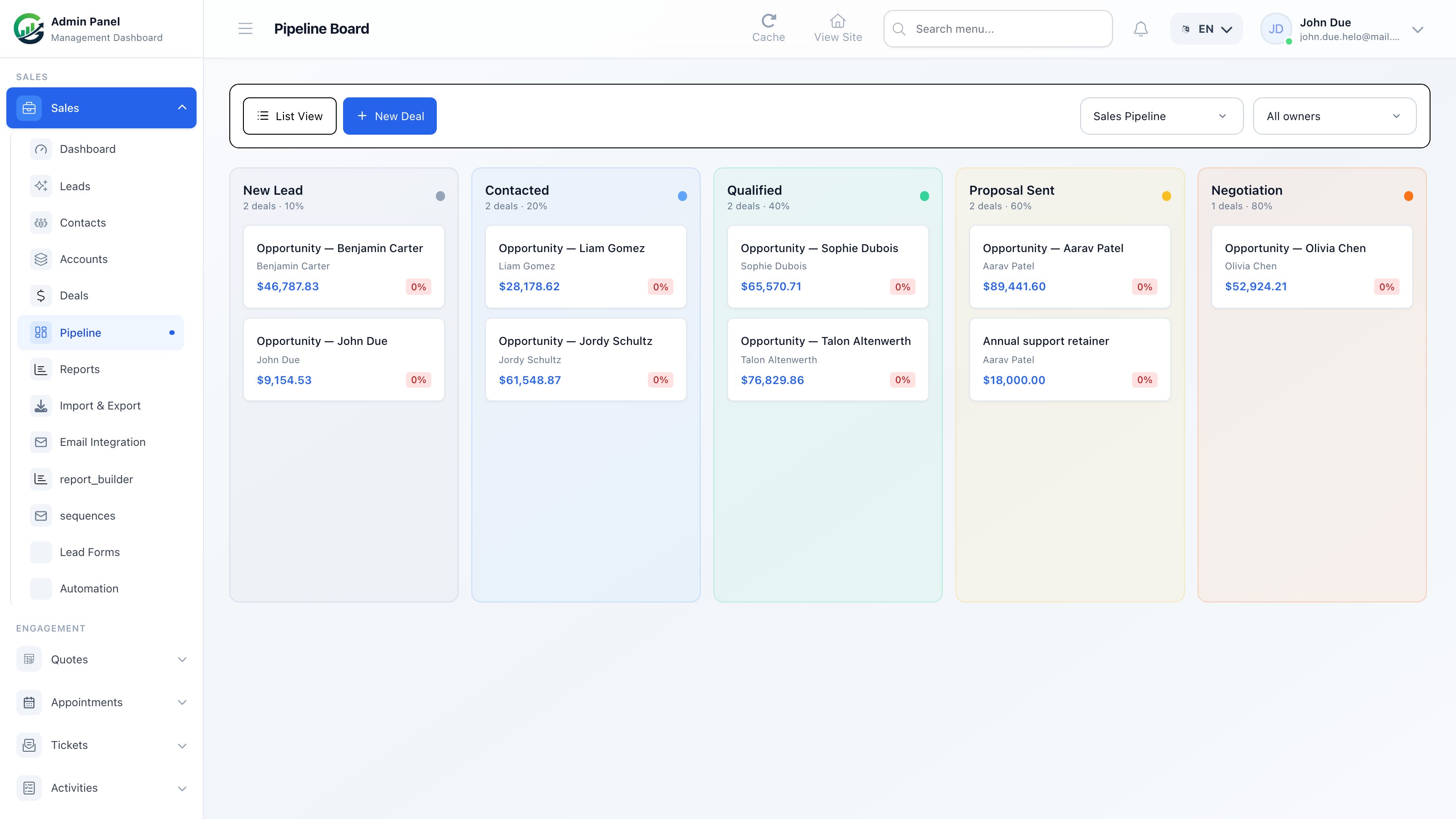Click the Cache refresh icon

[x=768, y=21]
